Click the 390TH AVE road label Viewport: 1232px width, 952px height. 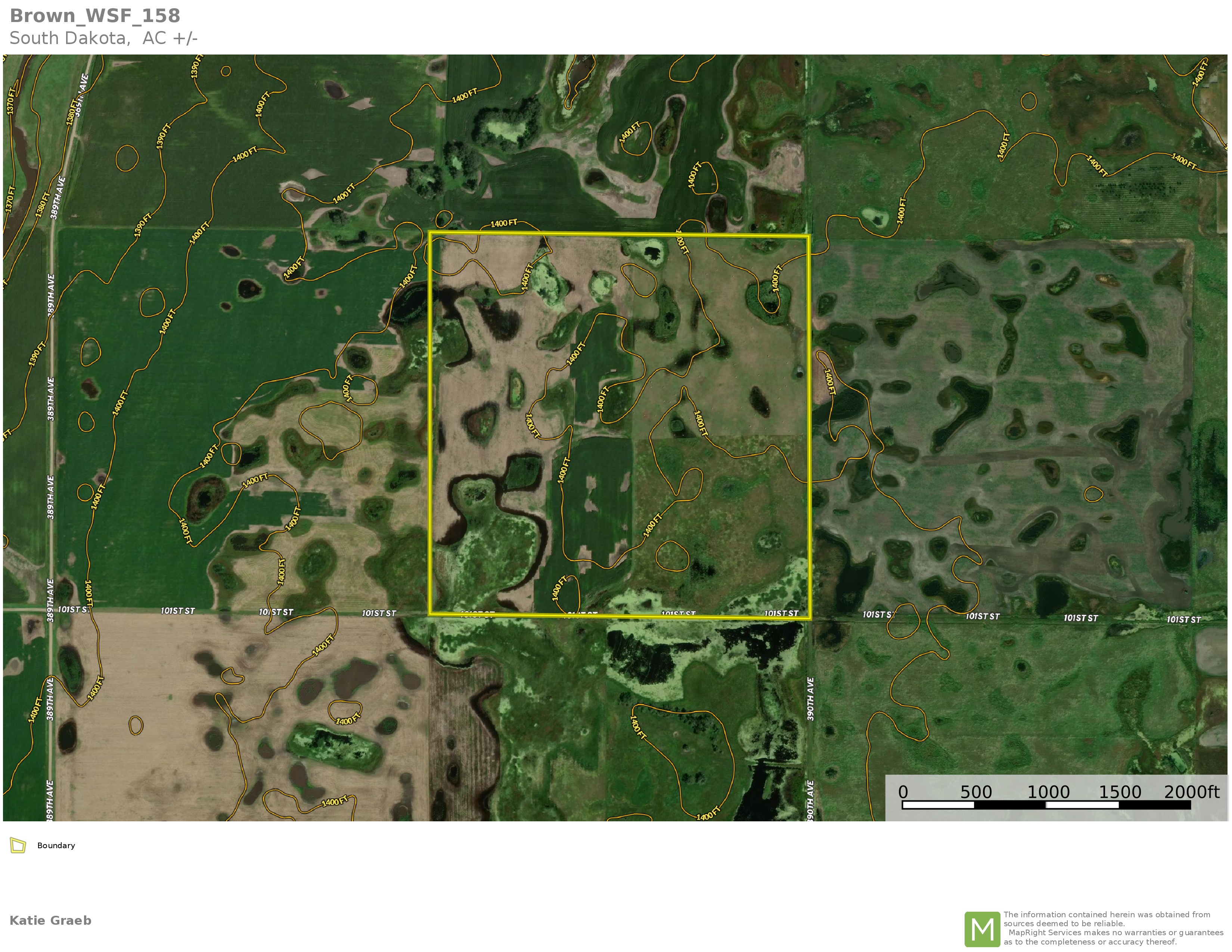pos(811,699)
